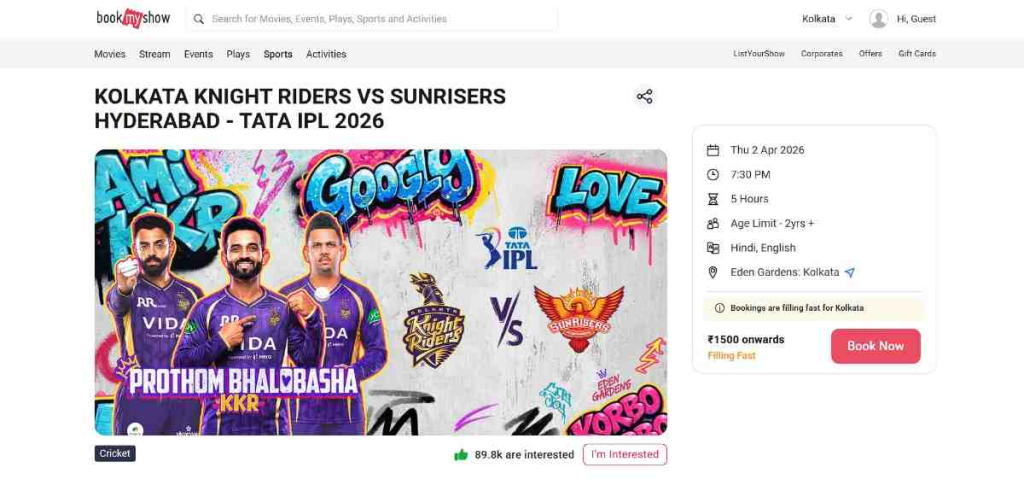
Task: Click the green thumbs-up icon
Action: [461, 454]
